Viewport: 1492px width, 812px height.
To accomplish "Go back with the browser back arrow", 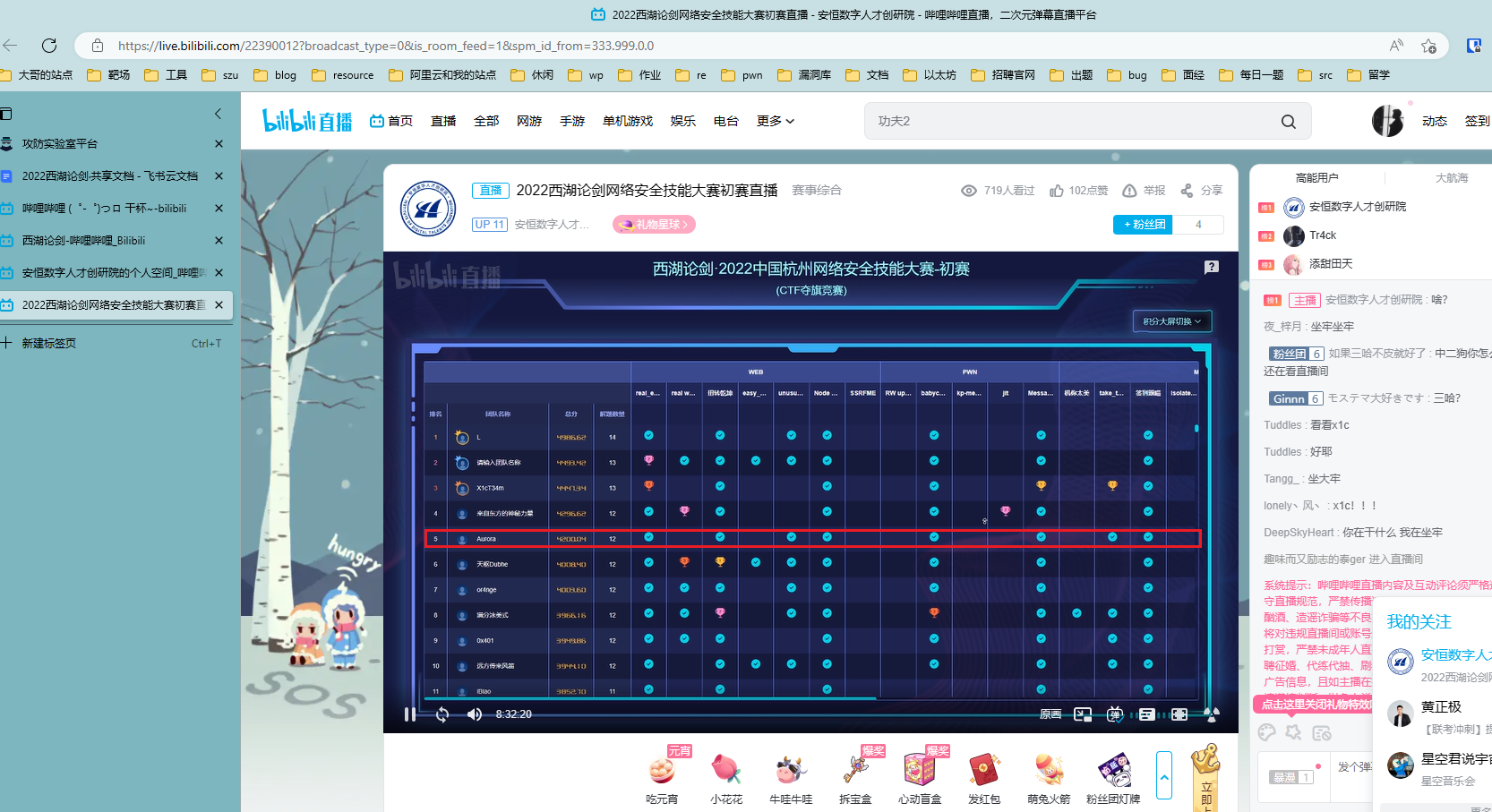I will point(10,46).
